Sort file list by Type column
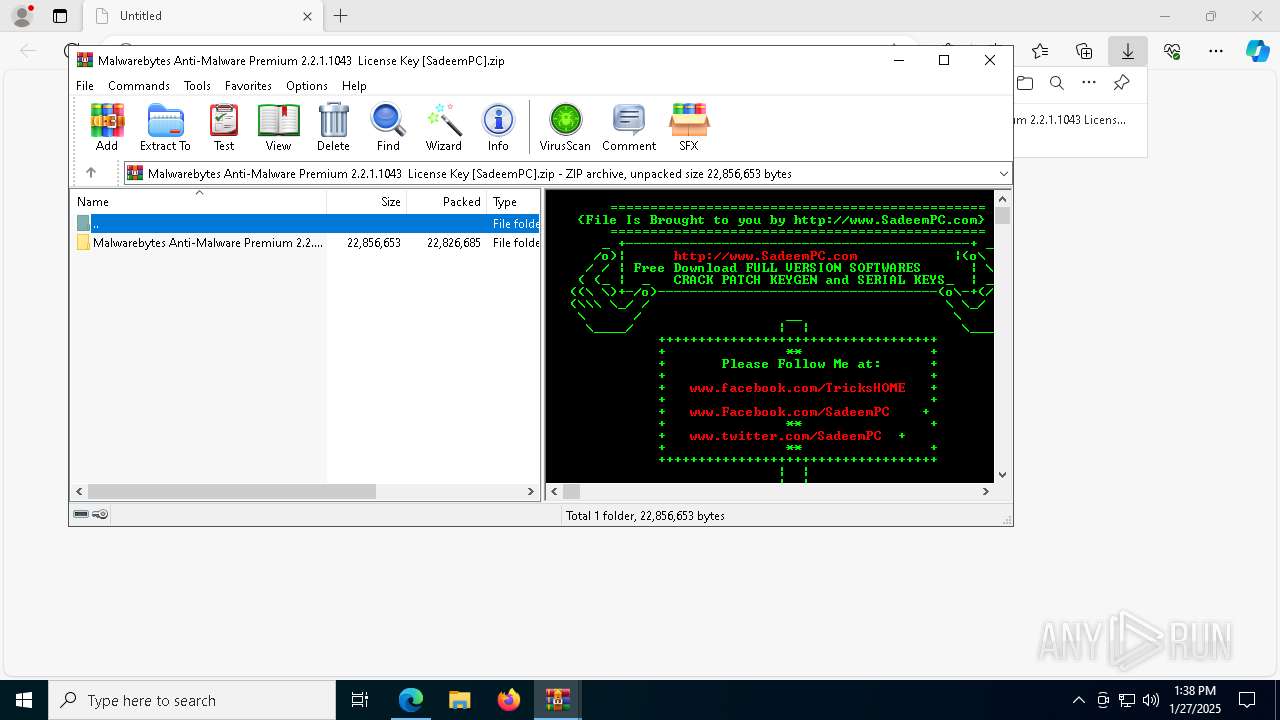This screenshot has width=1280, height=720. pos(514,201)
